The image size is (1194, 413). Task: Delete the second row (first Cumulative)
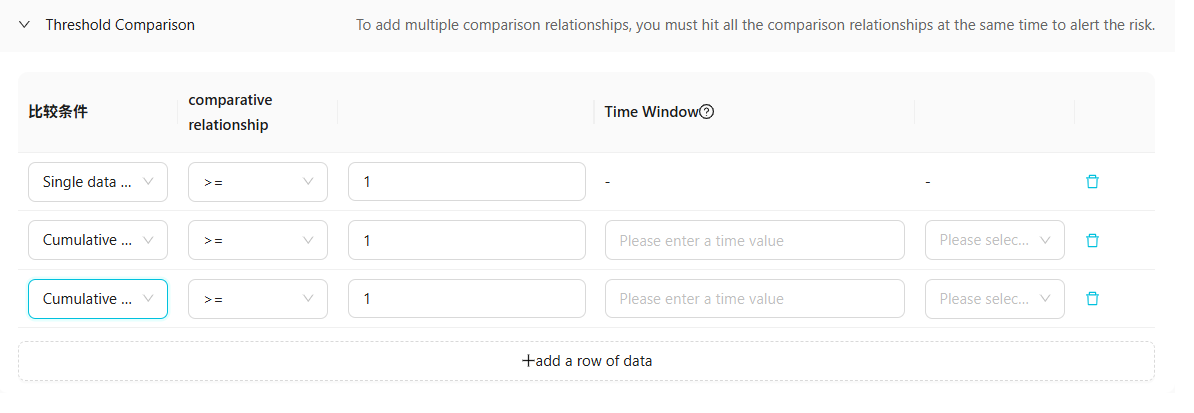pyautogui.click(x=1092, y=240)
